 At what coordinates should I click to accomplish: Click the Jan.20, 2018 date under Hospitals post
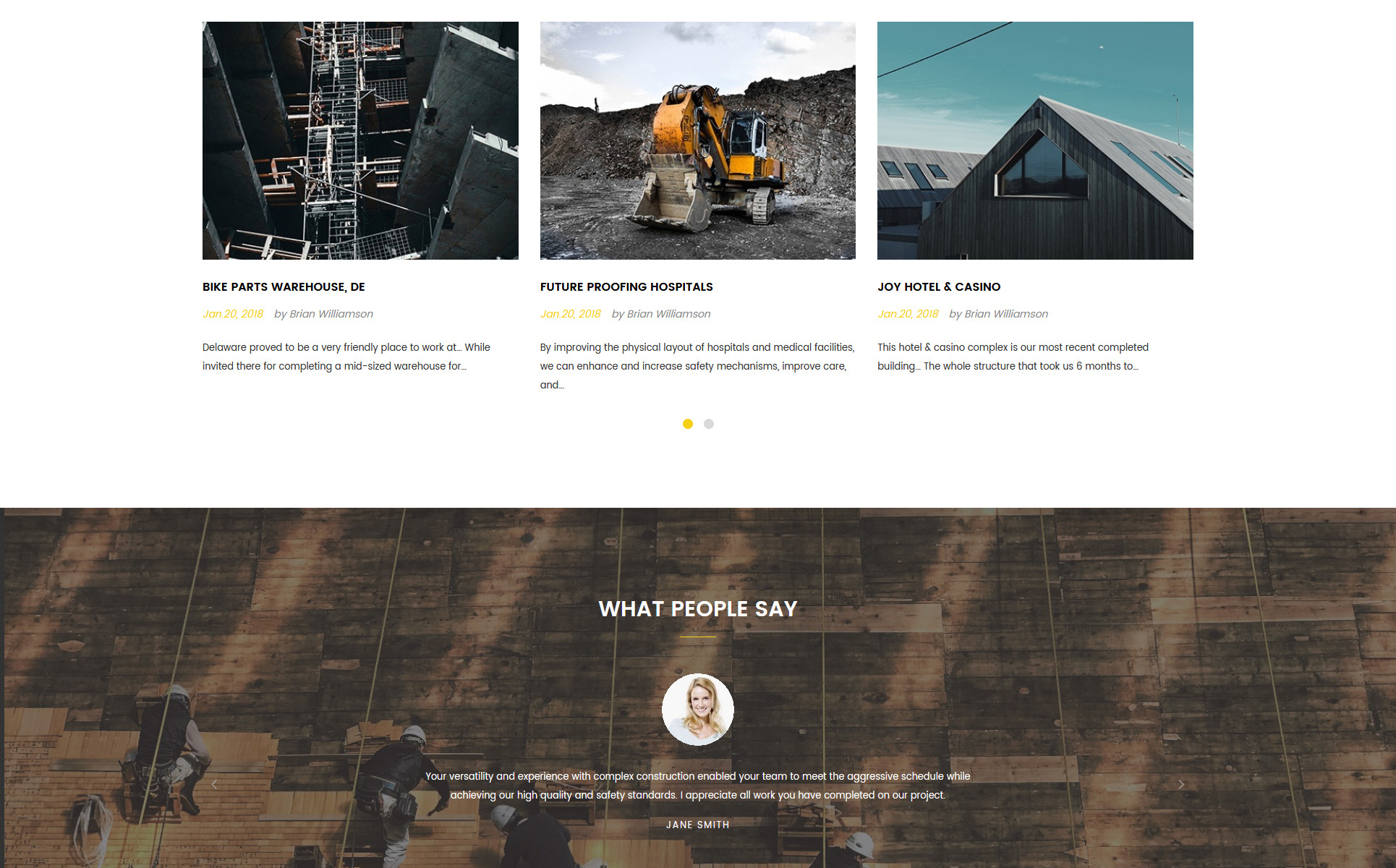point(571,314)
